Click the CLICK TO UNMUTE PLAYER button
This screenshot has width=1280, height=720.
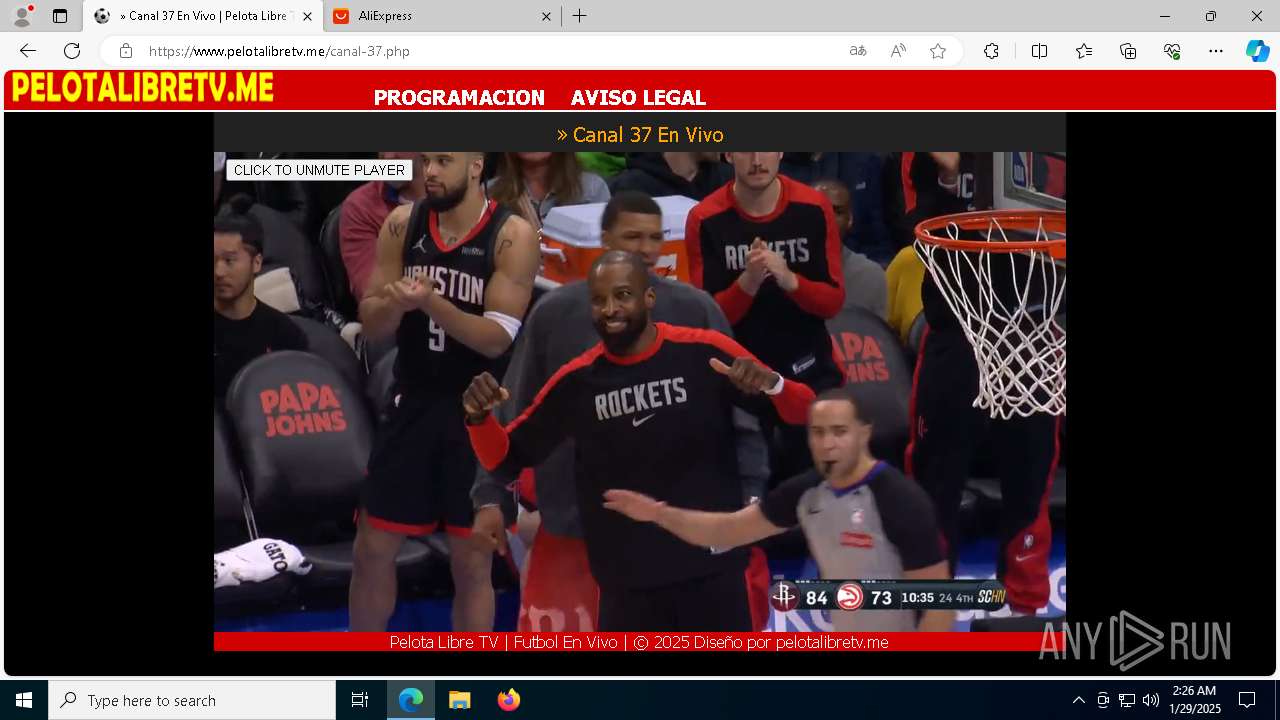(319, 170)
